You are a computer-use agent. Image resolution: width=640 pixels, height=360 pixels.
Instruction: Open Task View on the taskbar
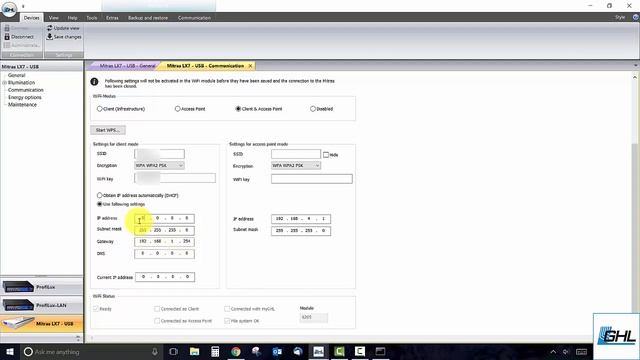[173, 352]
